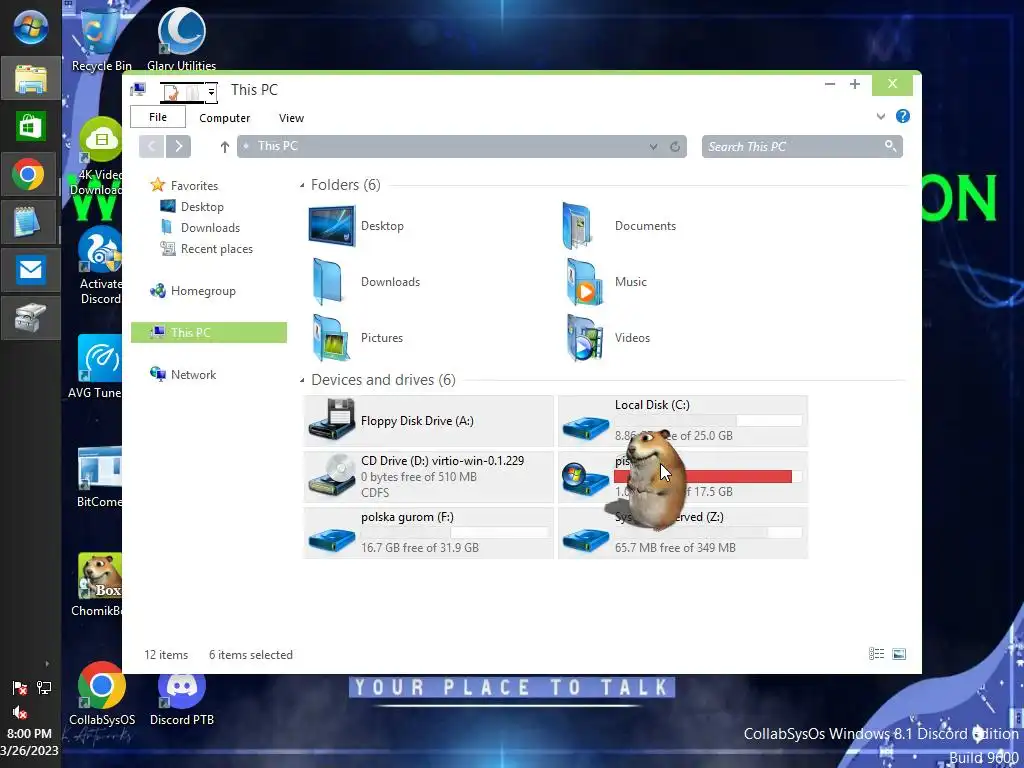
Task: Select Network in navigation pane
Action: (x=183, y=375)
